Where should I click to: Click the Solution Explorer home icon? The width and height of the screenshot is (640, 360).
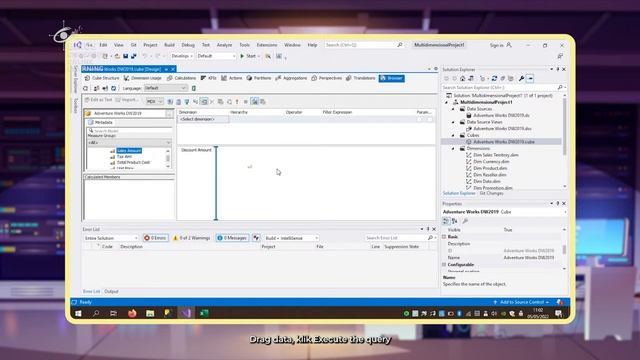pyautogui.click(x=462, y=78)
